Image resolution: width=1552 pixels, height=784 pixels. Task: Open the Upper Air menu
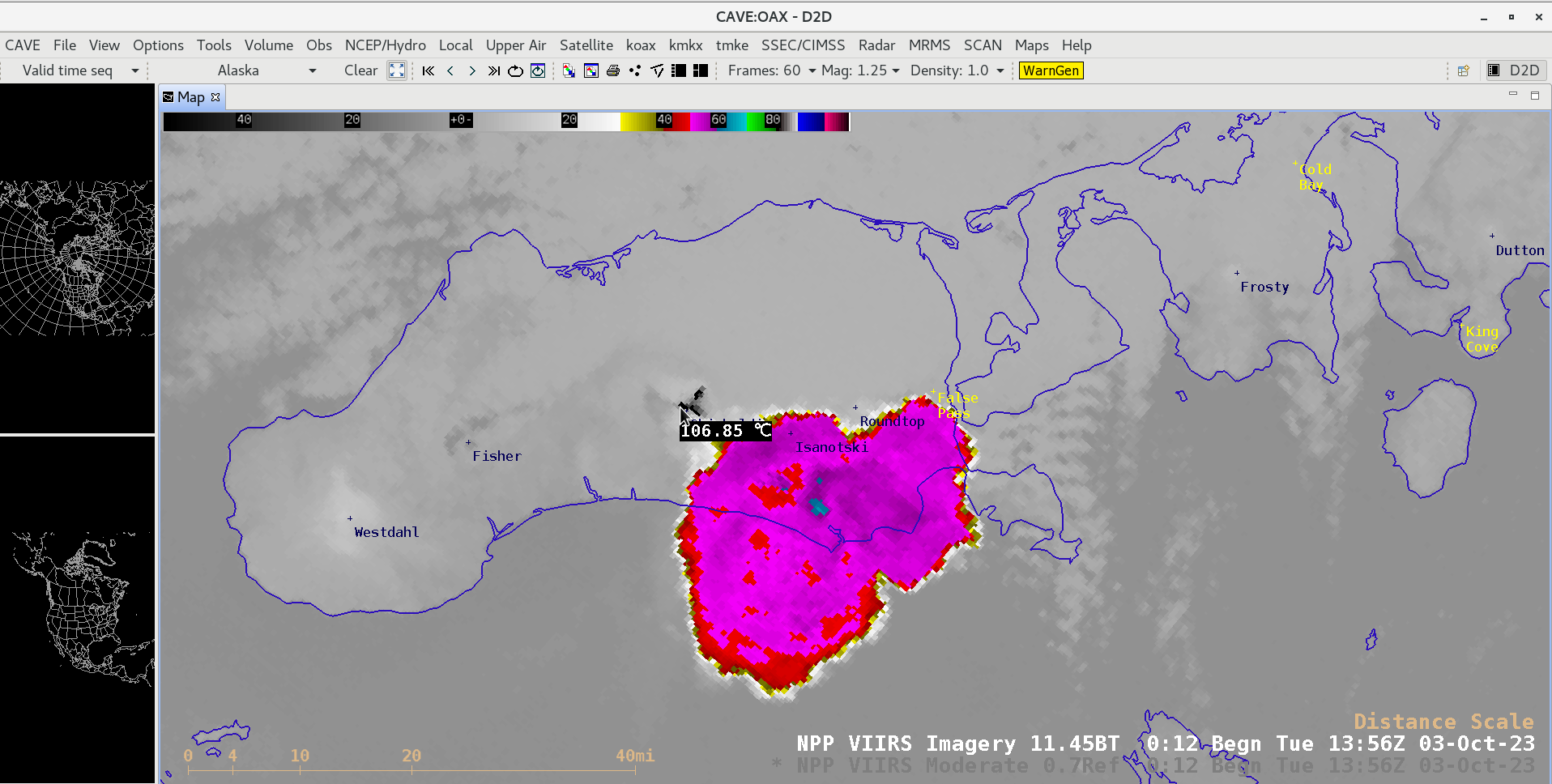click(x=516, y=45)
